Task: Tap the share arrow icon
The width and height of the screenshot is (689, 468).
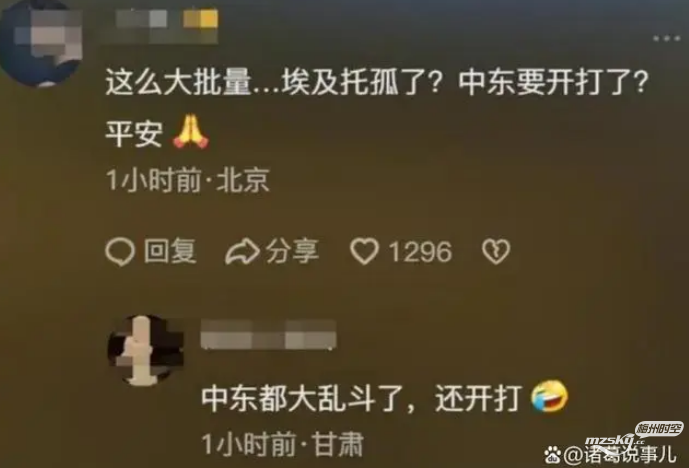Action: click(242, 252)
